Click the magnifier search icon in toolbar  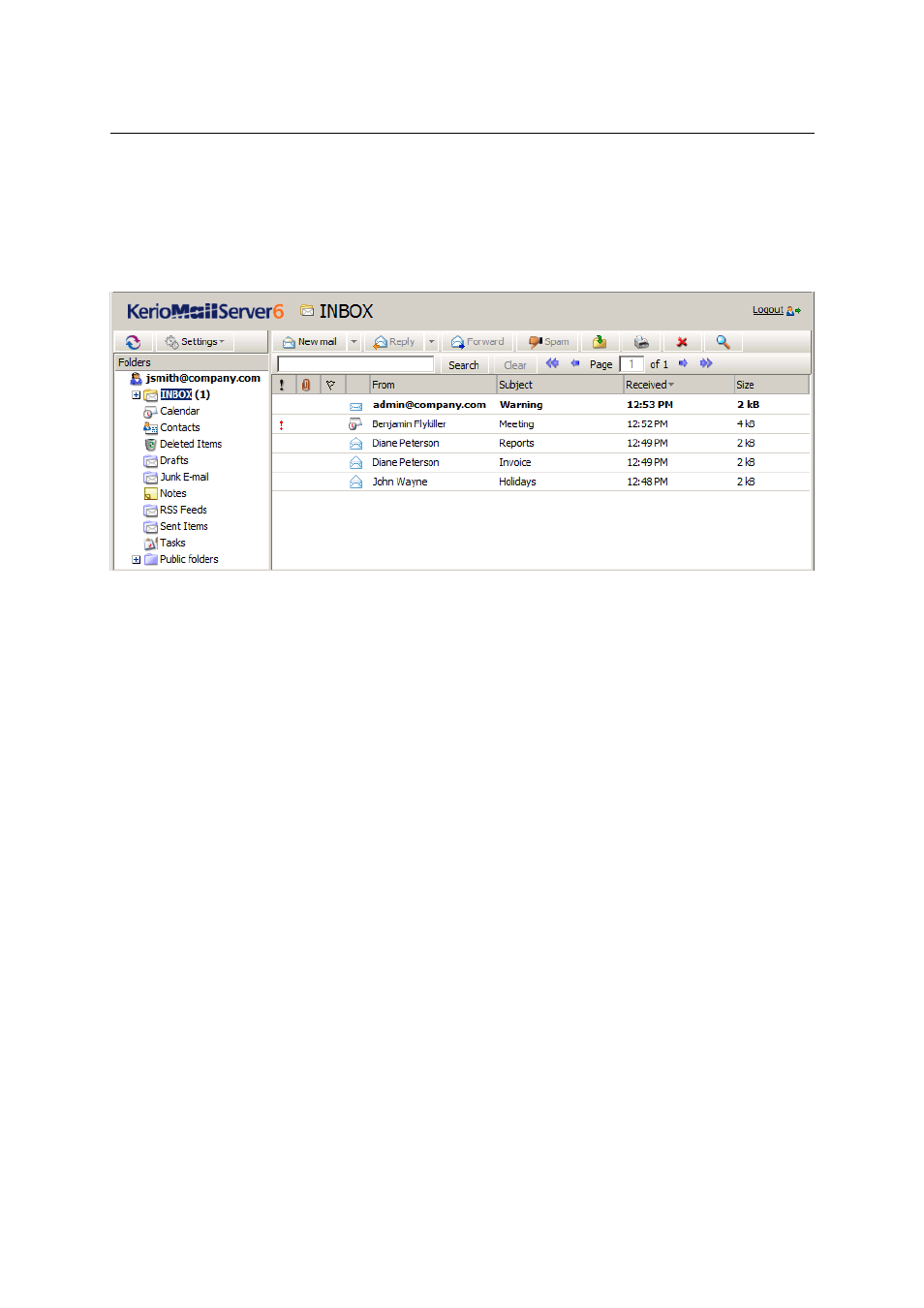[723, 342]
